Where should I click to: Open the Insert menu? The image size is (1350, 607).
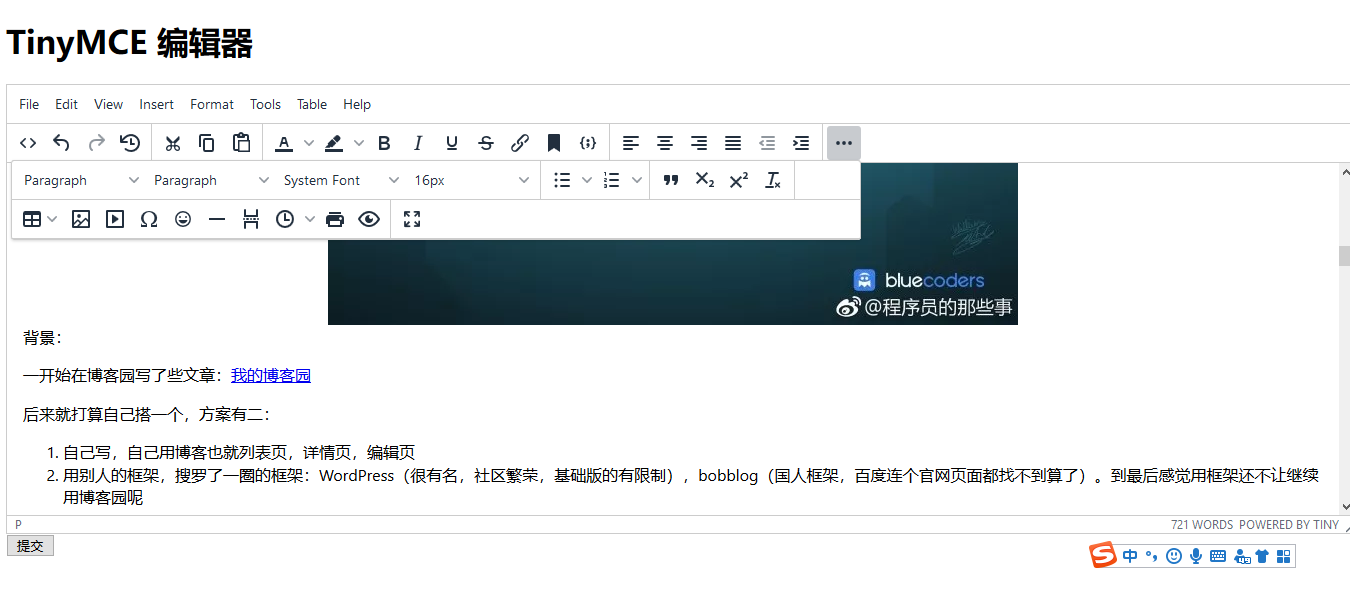tap(156, 104)
